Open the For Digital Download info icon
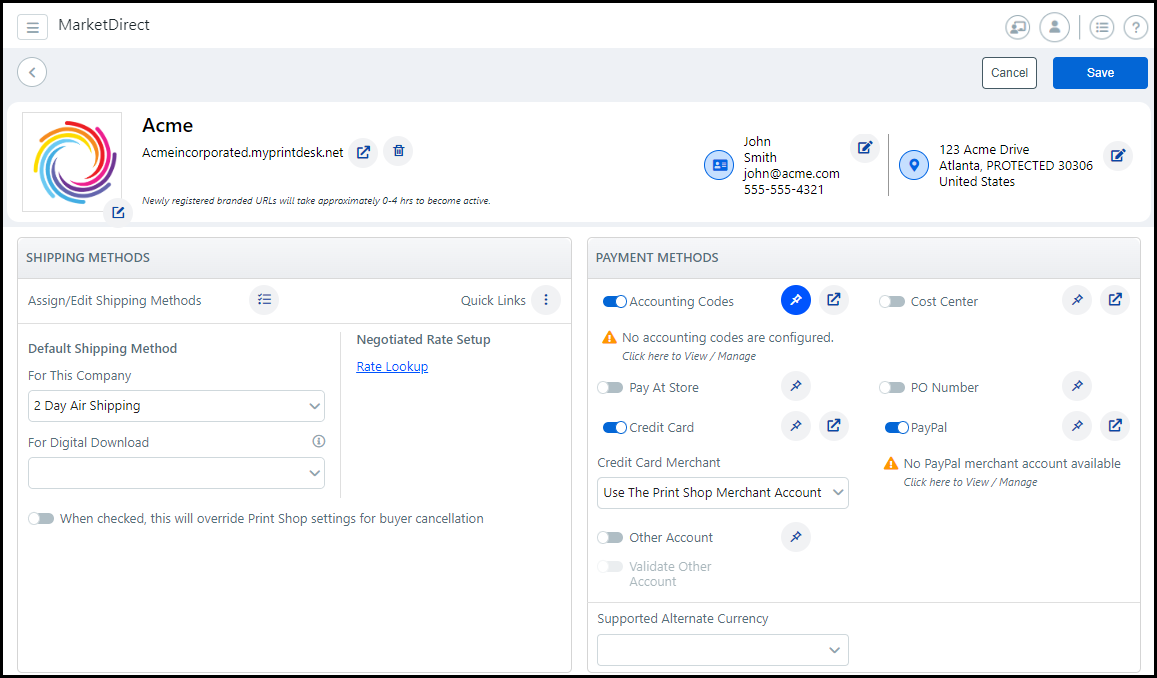Screen dimensions: 1157x678 pos(318,441)
